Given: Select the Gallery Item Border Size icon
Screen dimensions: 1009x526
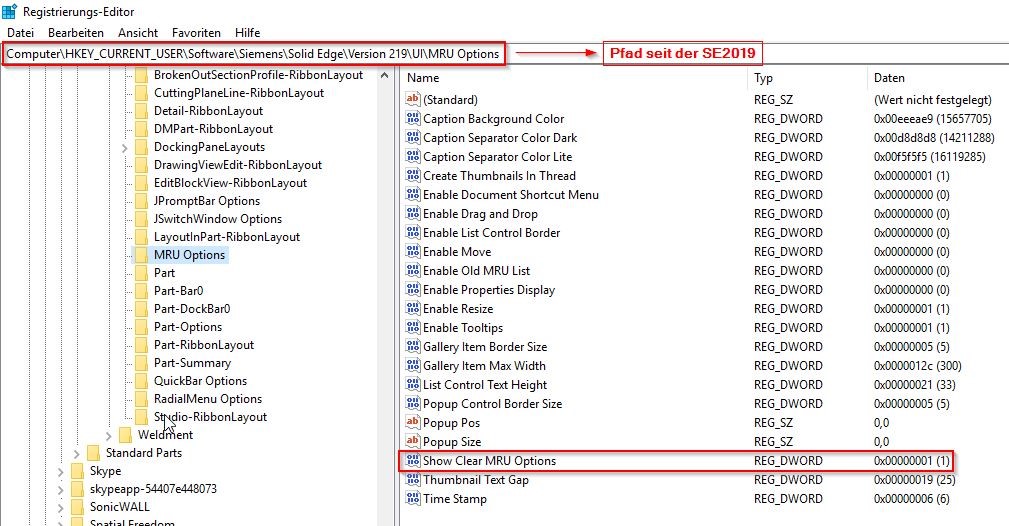Looking at the screenshot, I should coord(412,346).
